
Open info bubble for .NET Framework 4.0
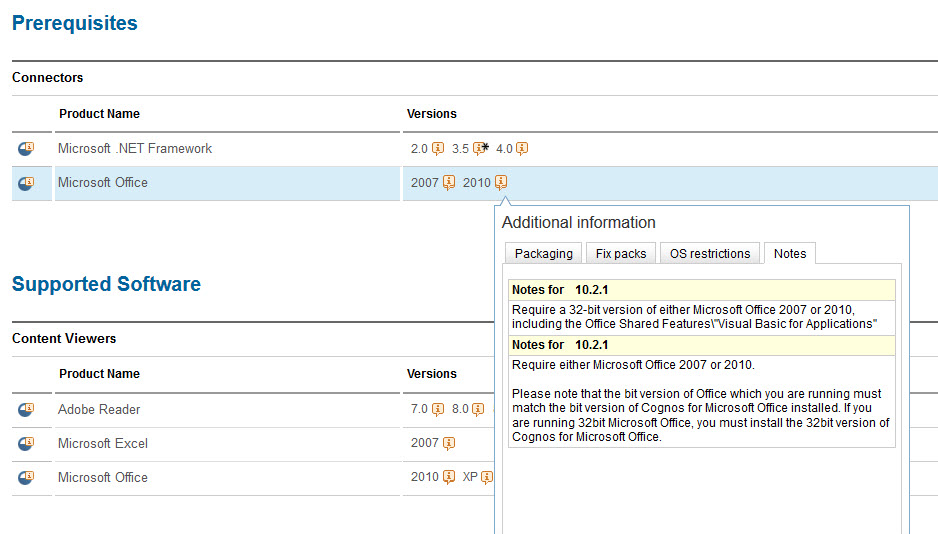click(522, 149)
